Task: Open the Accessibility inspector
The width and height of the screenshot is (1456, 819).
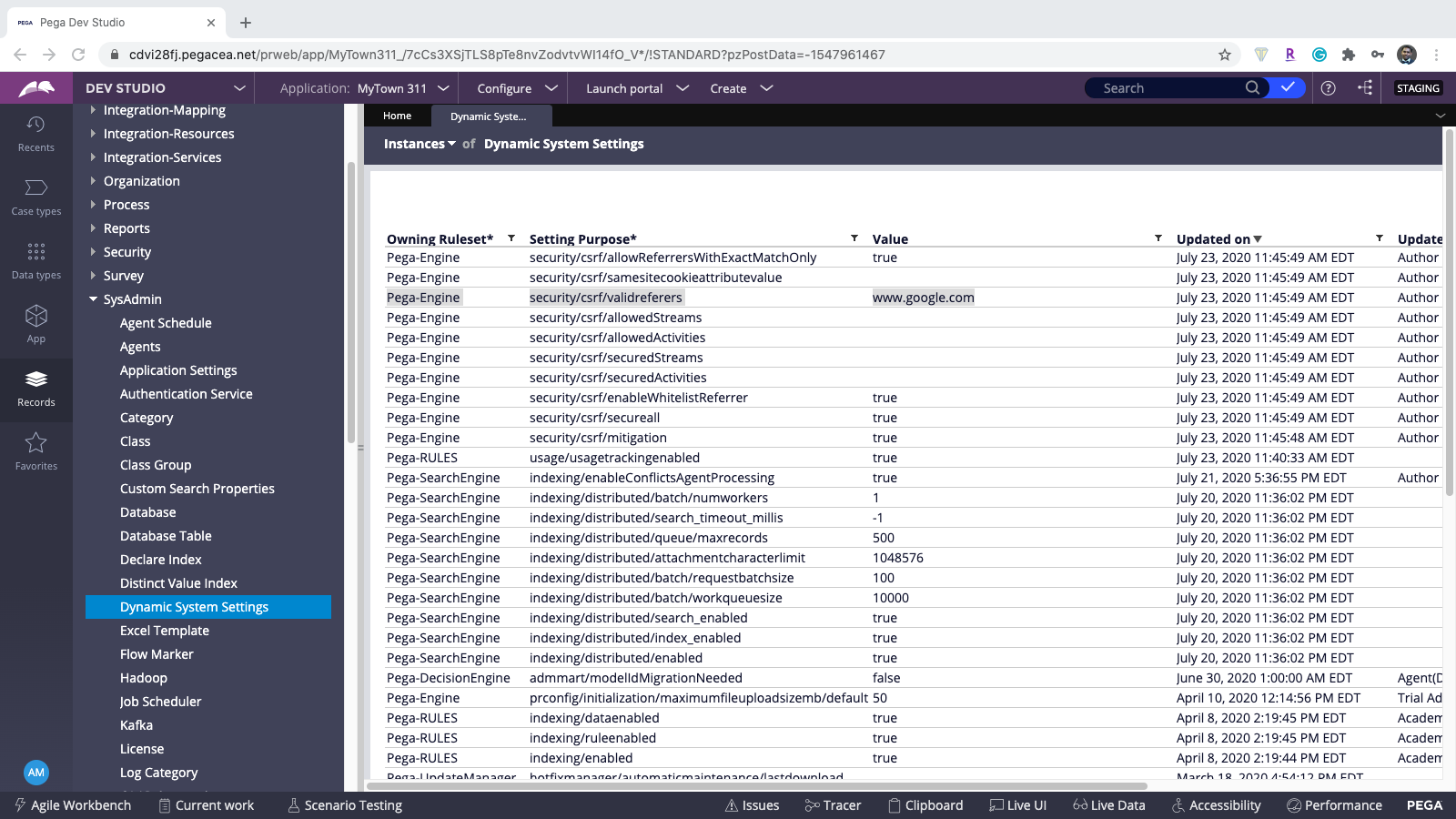Action: pos(1217,804)
